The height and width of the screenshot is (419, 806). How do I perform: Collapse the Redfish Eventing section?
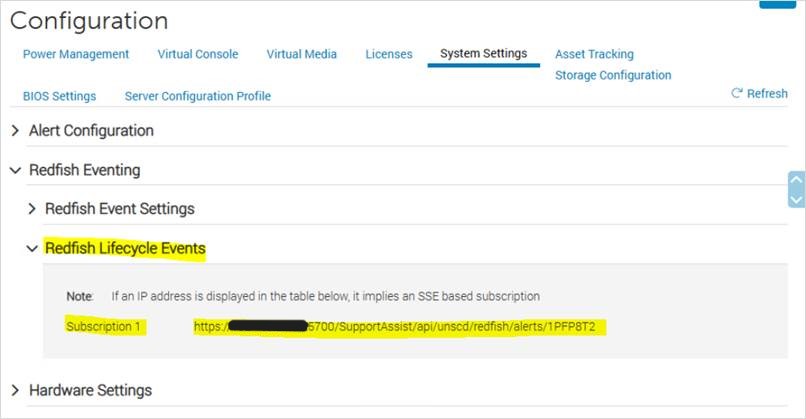click(x=15, y=171)
